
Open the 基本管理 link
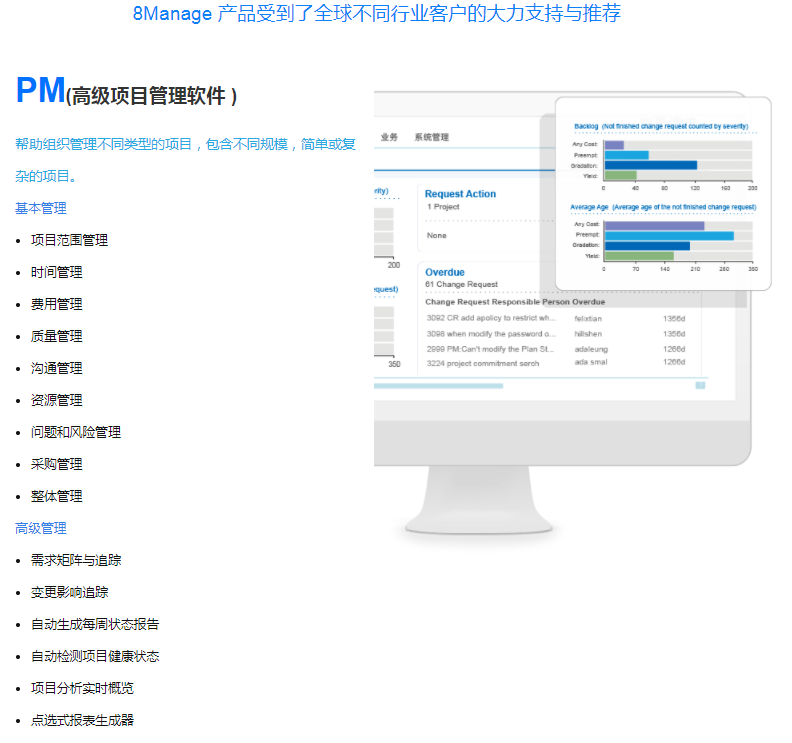pyautogui.click(x=41, y=208)
